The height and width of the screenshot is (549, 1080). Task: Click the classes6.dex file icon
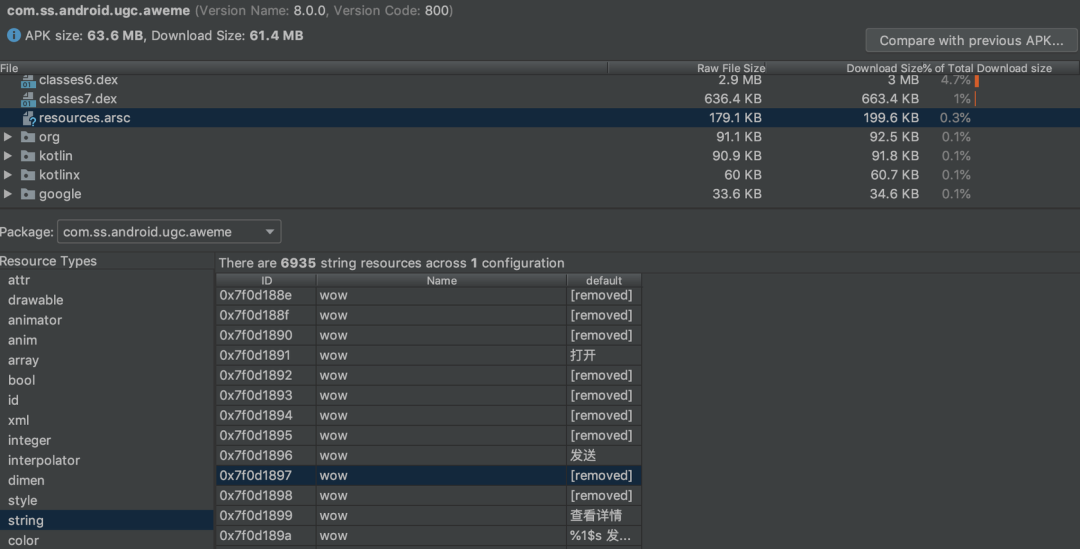28,80
